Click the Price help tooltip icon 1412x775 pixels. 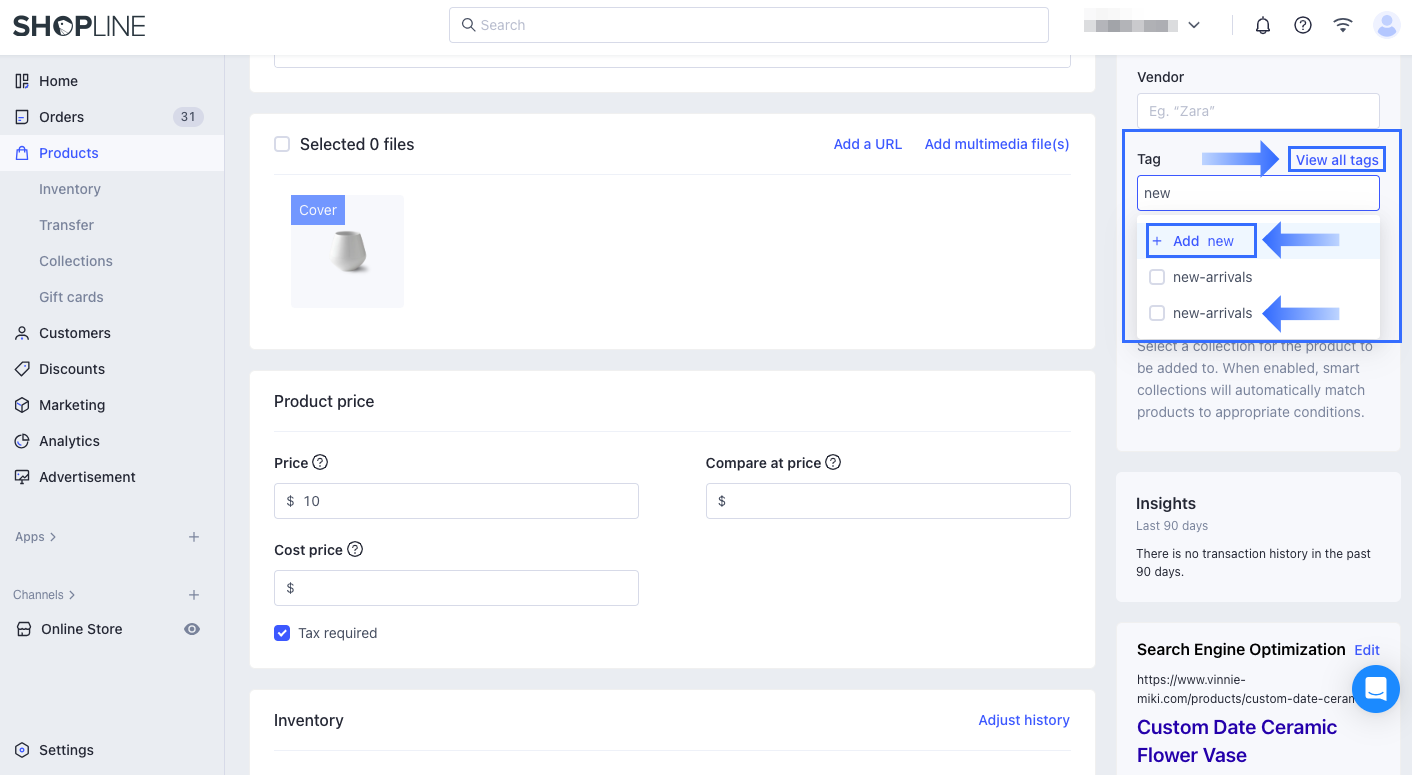tap(320, 463)
